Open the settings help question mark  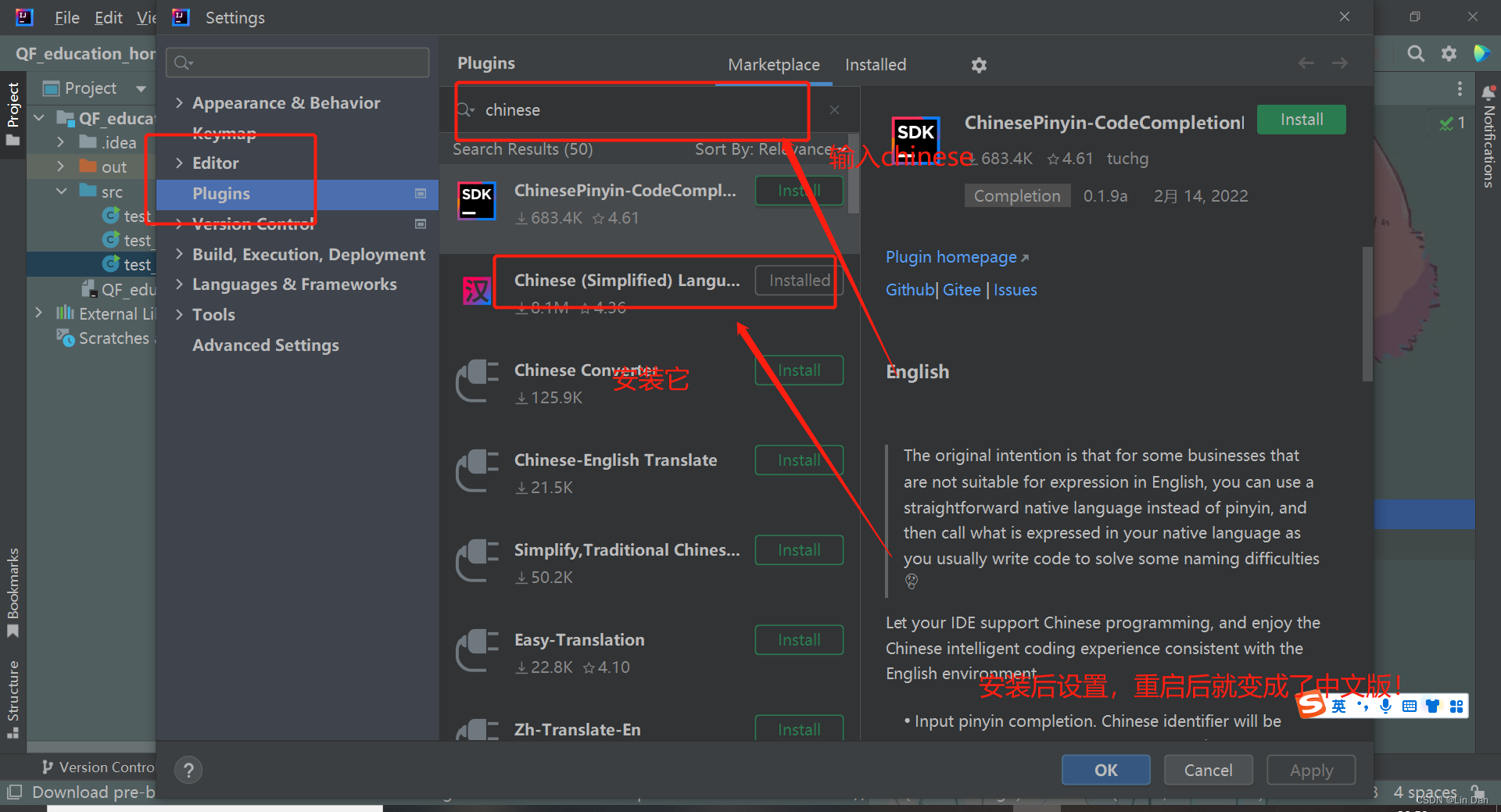[188, 771]
